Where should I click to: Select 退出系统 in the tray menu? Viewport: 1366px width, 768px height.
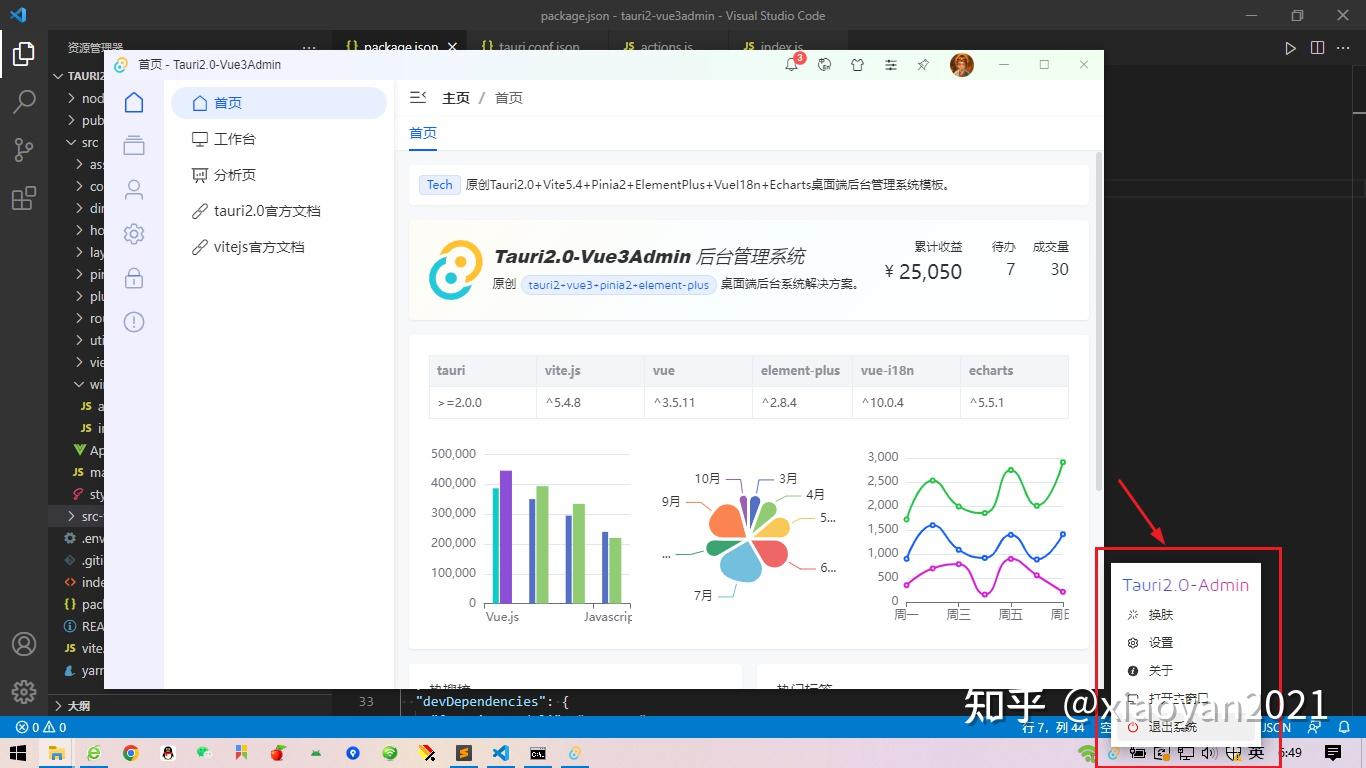pyautogui.click(x=1174, y=726)
